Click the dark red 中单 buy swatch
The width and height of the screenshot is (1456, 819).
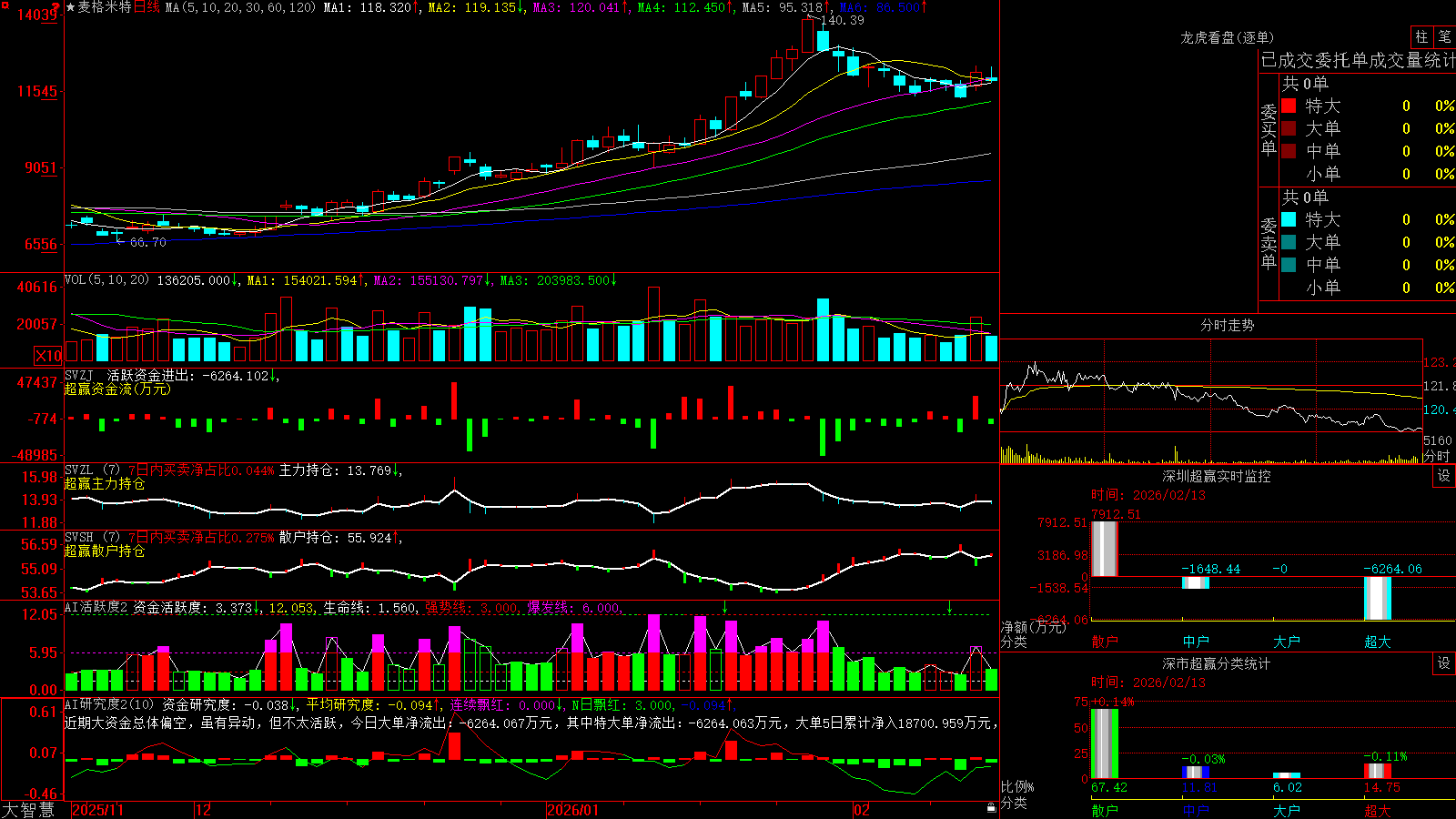pyautogui.click(x=1289, y=151)
